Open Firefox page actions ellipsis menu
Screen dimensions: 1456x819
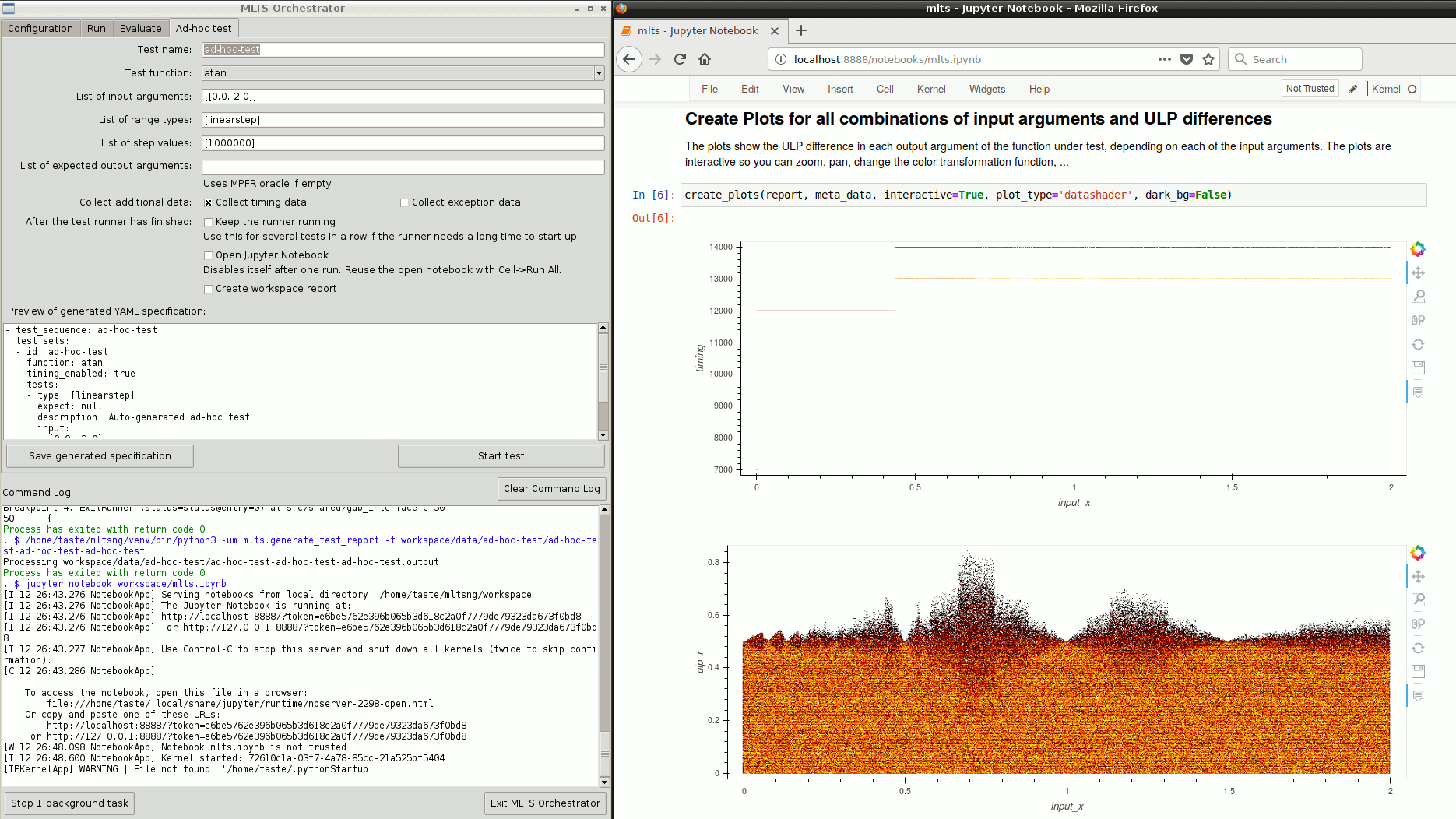1165,59
